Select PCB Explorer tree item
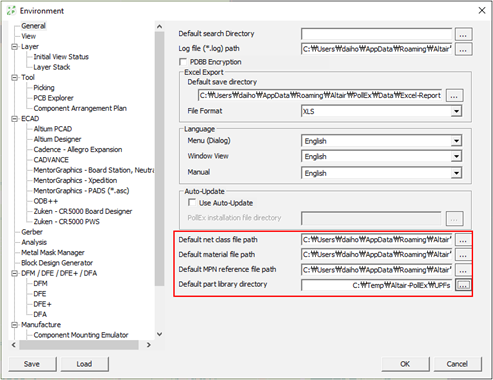Viewport: 493px width, 380px height. (53, 98)
